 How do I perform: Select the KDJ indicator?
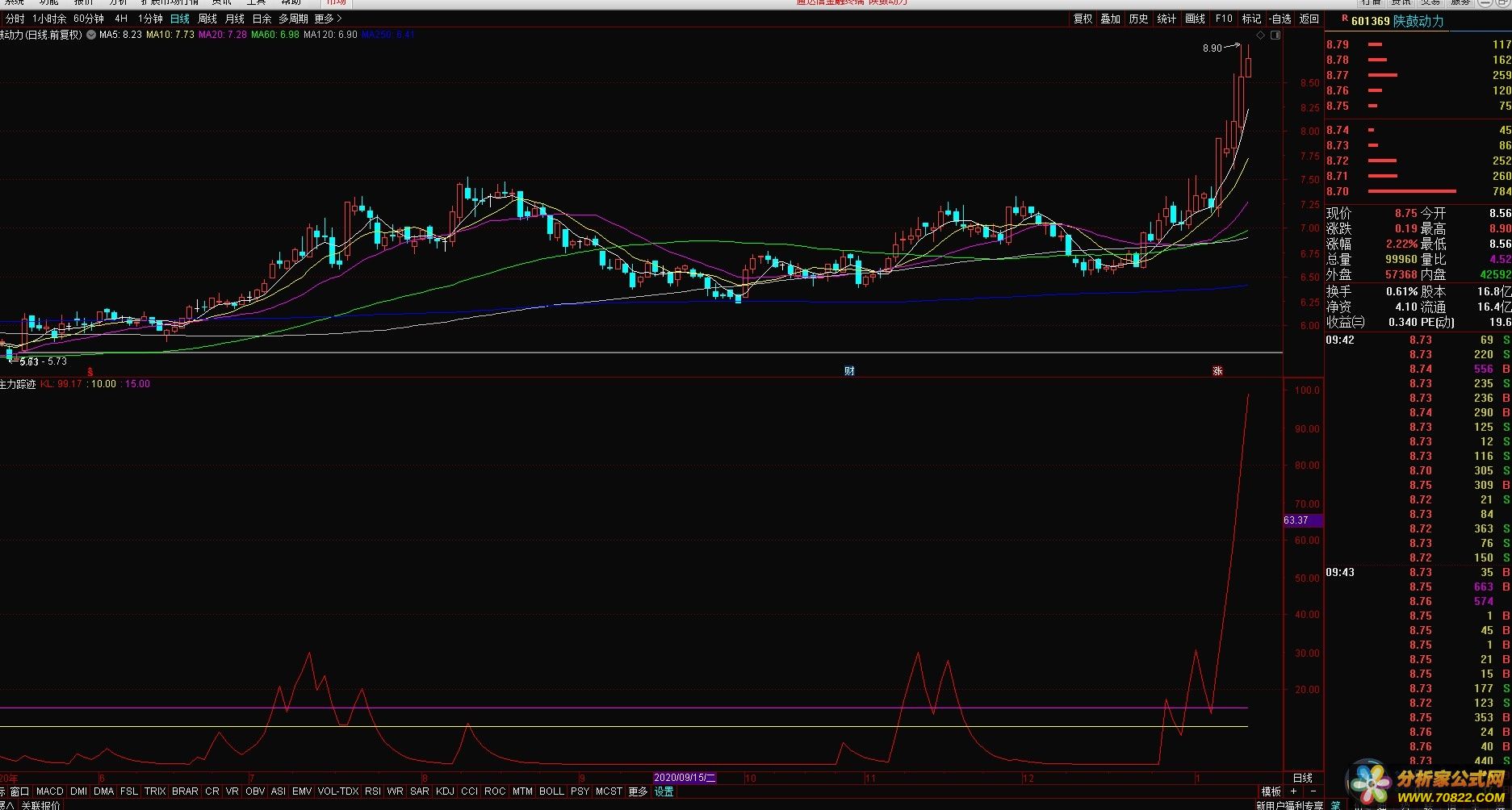[x=445, y=791]
